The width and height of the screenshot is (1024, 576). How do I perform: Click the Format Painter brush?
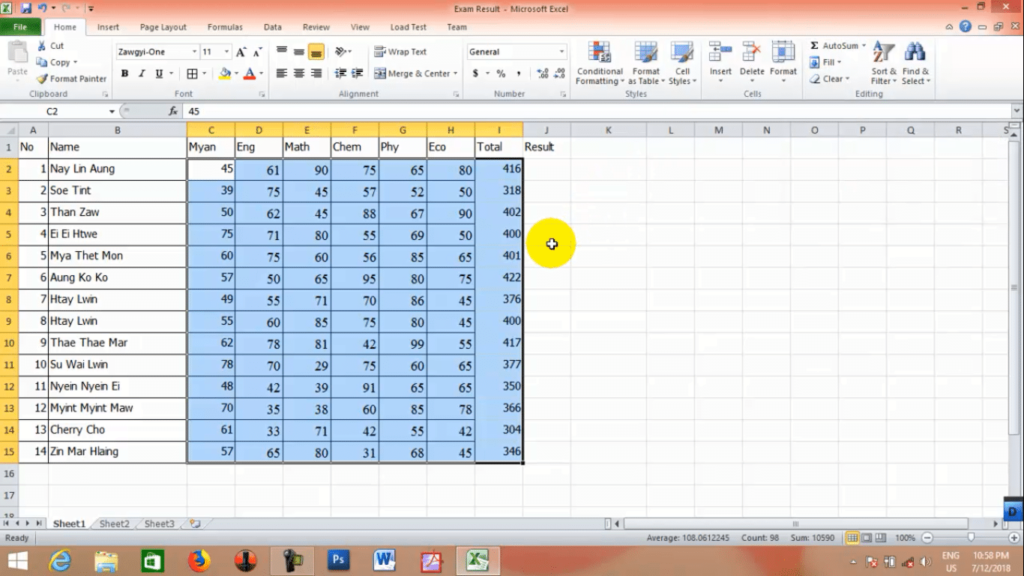[42, 78]
